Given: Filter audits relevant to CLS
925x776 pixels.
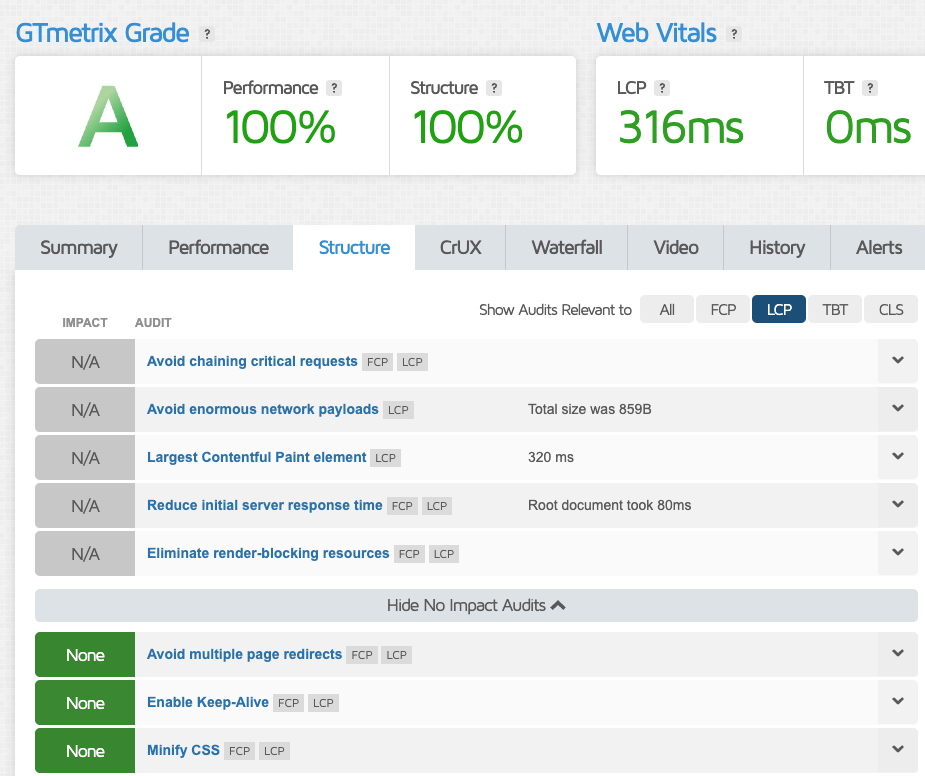Looking at the screenshot, I should (891, 309).
